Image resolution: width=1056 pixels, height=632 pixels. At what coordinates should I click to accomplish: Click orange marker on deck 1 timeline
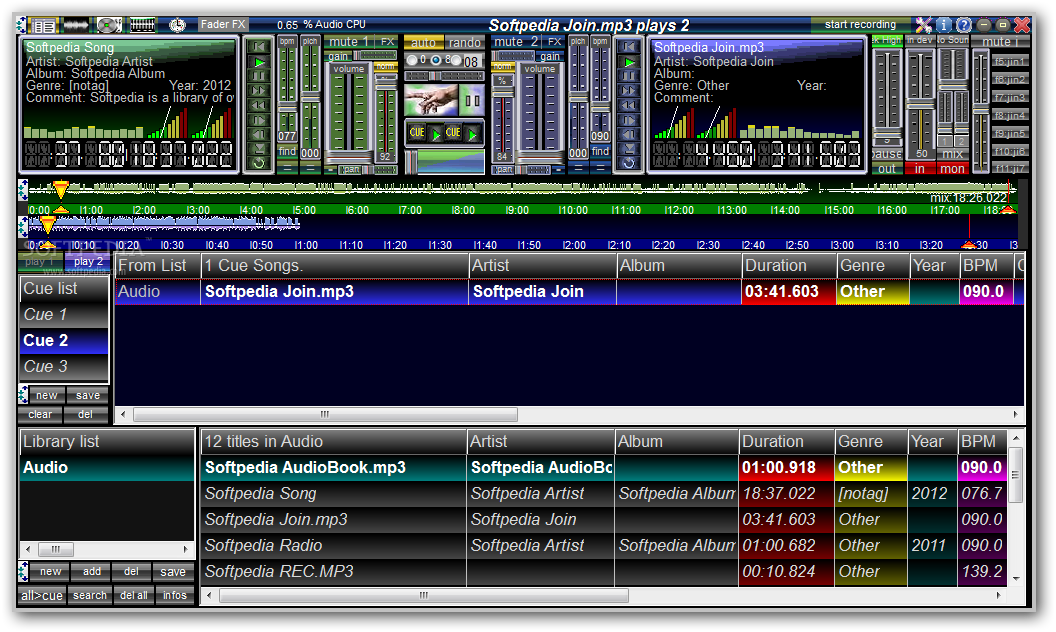pyautogui.click(x=61, y=189)
